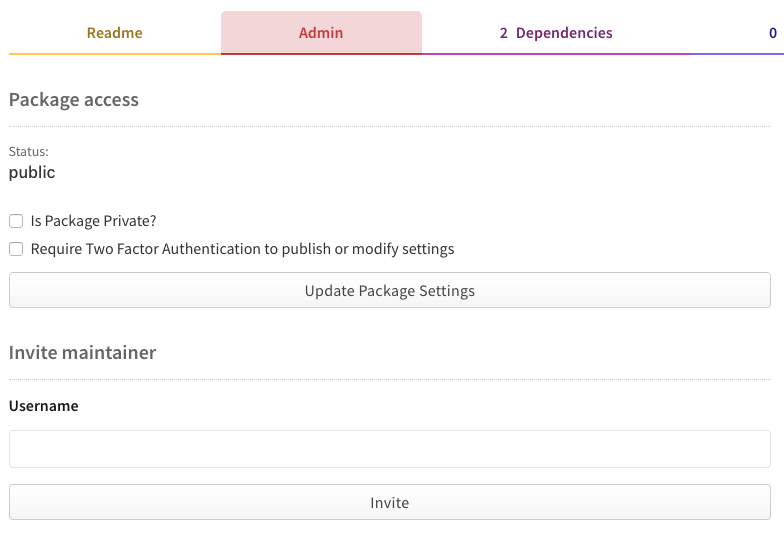Click the dotted divider under Invite maintainer
Viewport: 784px width, 536px height.
tap(389, 380)
